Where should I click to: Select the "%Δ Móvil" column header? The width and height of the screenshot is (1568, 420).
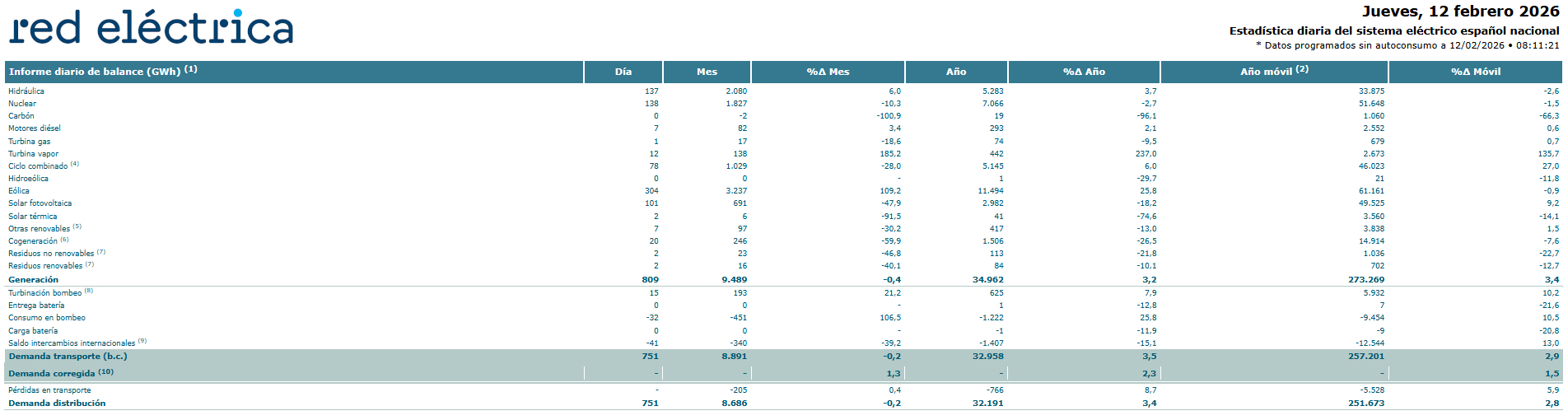(1475, 72)
